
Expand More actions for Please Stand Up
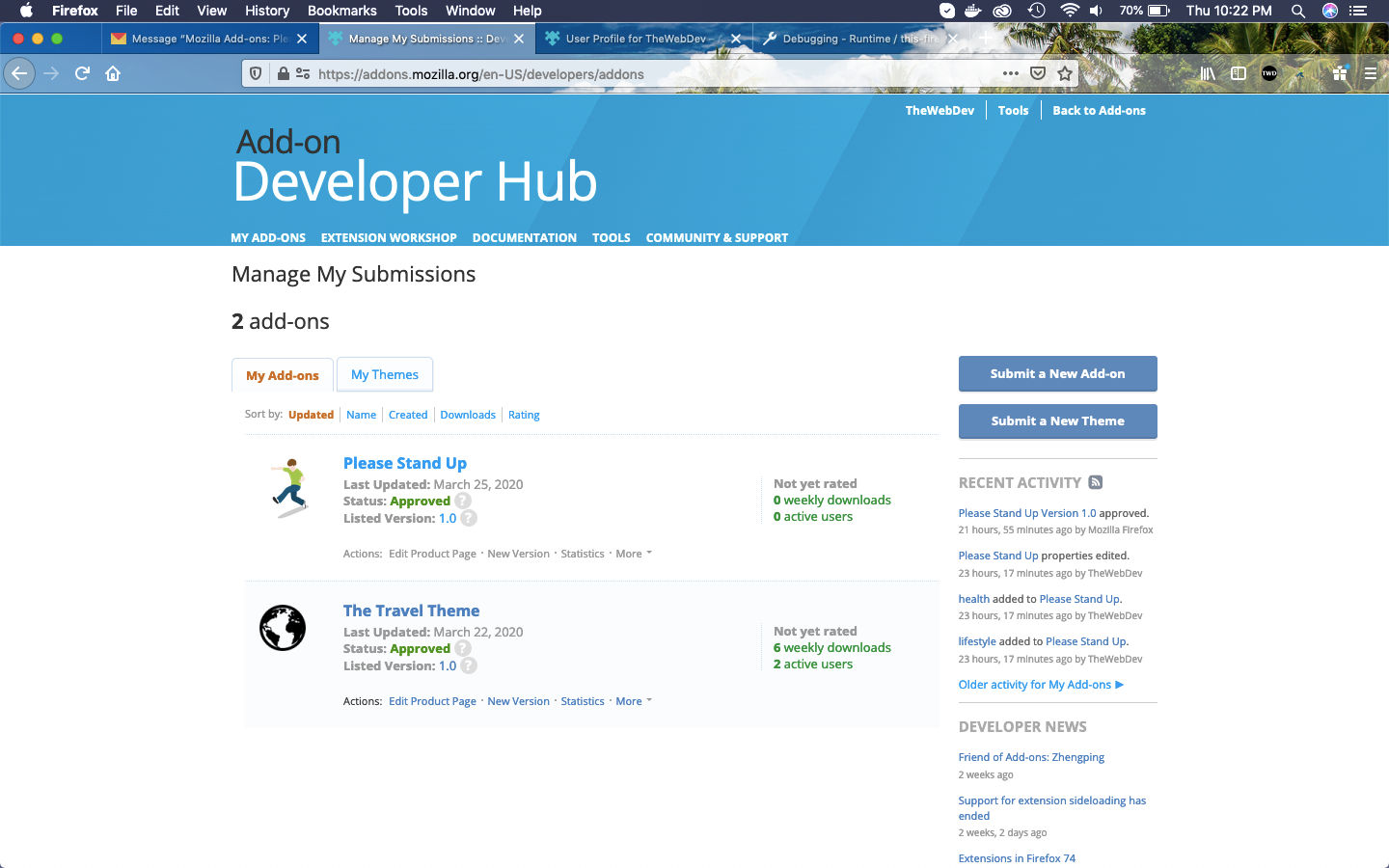click(x=634, y=554)
